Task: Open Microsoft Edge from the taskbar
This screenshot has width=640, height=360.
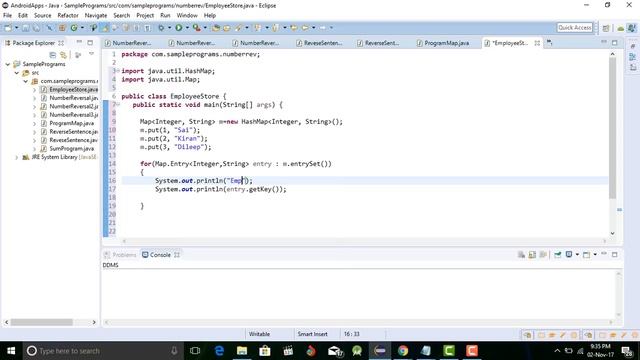Action: 219,351
